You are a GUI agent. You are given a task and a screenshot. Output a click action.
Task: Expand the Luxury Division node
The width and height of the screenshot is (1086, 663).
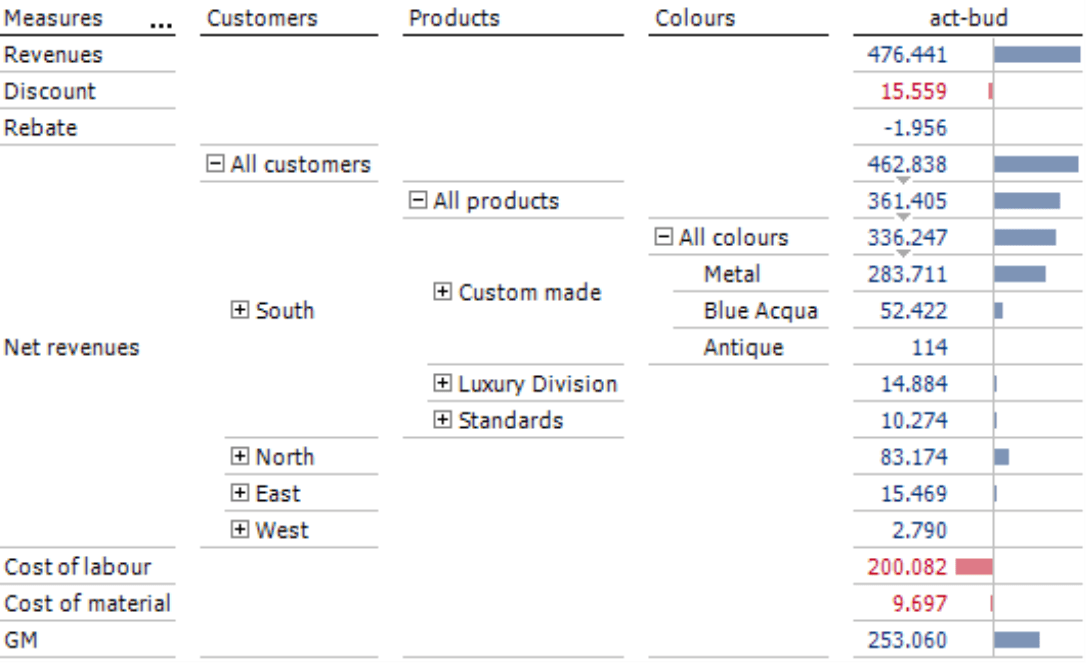pos(443,383)
